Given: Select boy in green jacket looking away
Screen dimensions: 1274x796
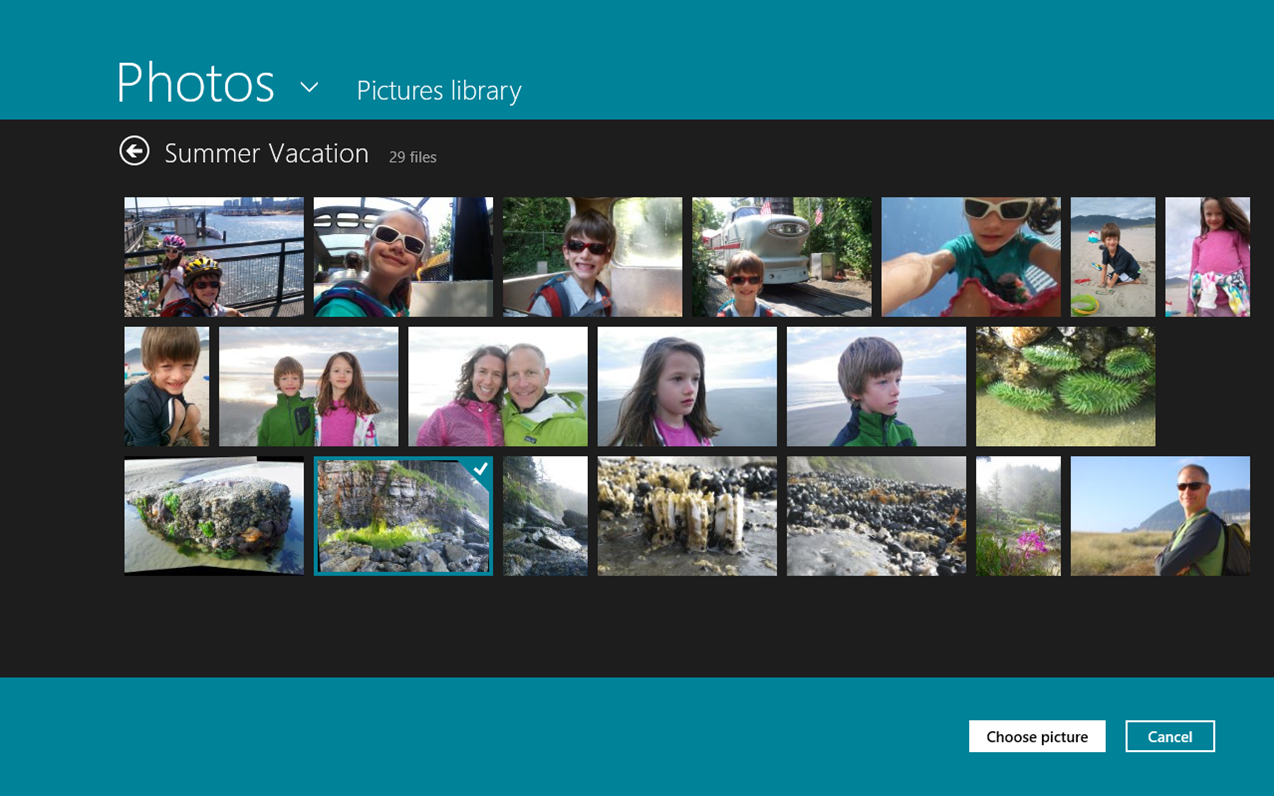Looking at the screenshot, I should (876, 386).
